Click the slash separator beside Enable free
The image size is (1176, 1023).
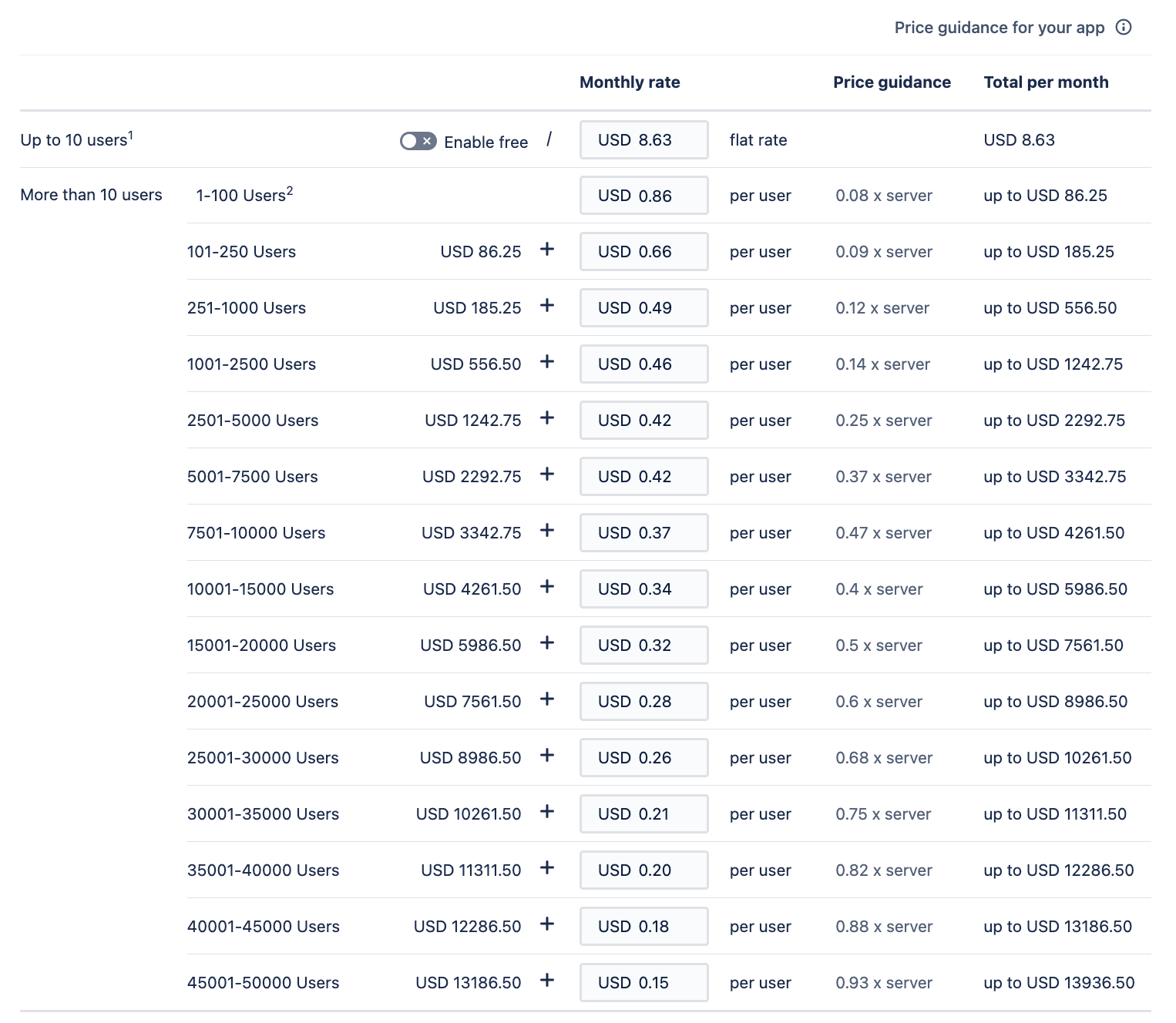(x=549, y=139)
